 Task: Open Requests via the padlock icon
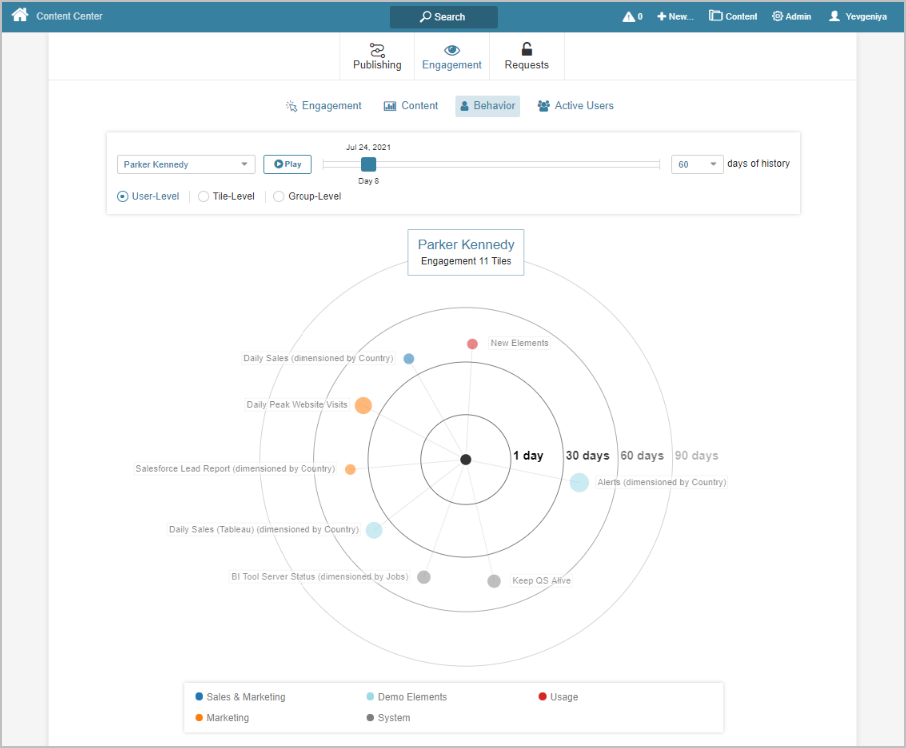527,49
